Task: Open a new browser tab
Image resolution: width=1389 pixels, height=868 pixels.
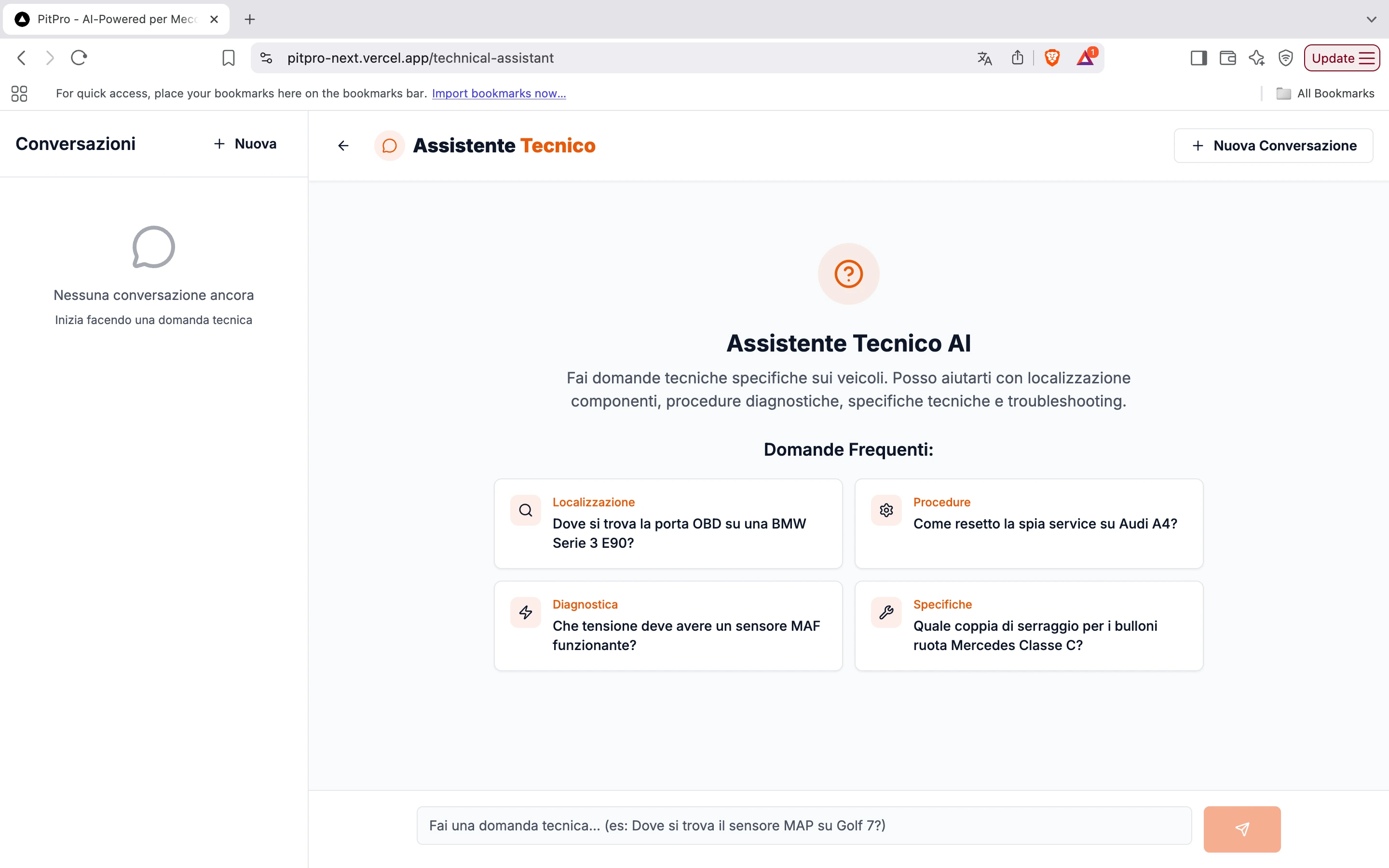Action: pyautogui.click(x=250, y=19)
